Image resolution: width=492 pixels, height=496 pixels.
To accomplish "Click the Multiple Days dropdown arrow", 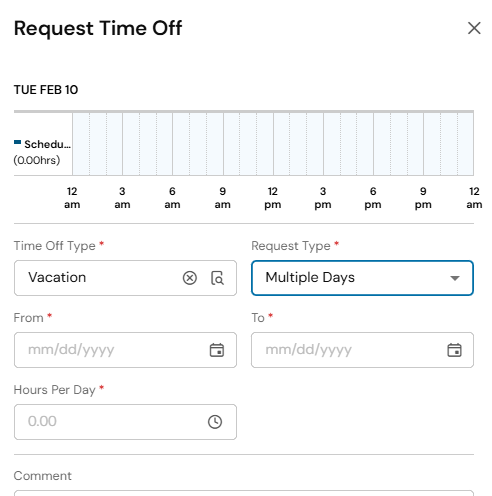I will pyautogui.click(x=455, y=278).
